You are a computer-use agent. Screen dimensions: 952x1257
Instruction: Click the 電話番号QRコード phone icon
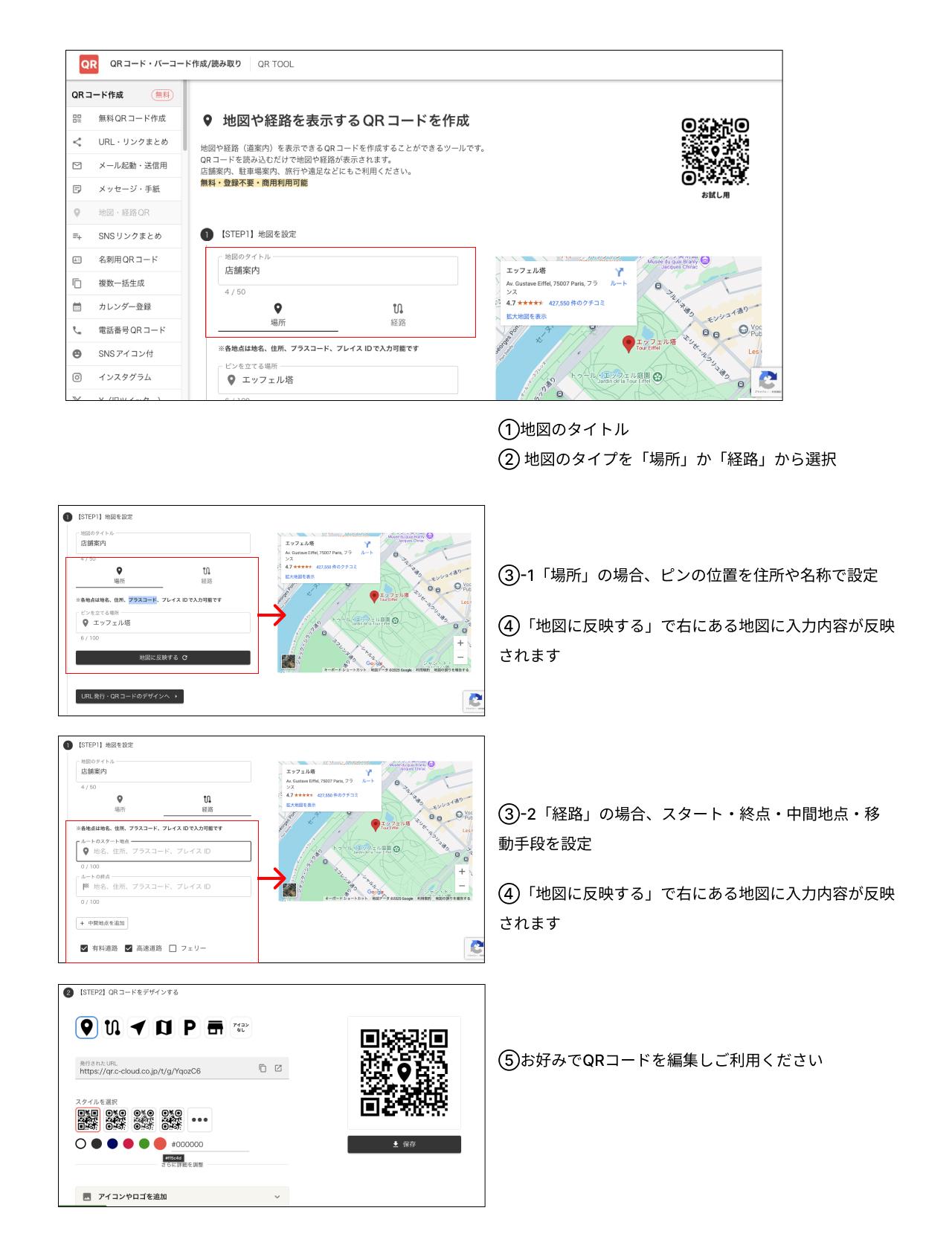click(x=77, y=330)
